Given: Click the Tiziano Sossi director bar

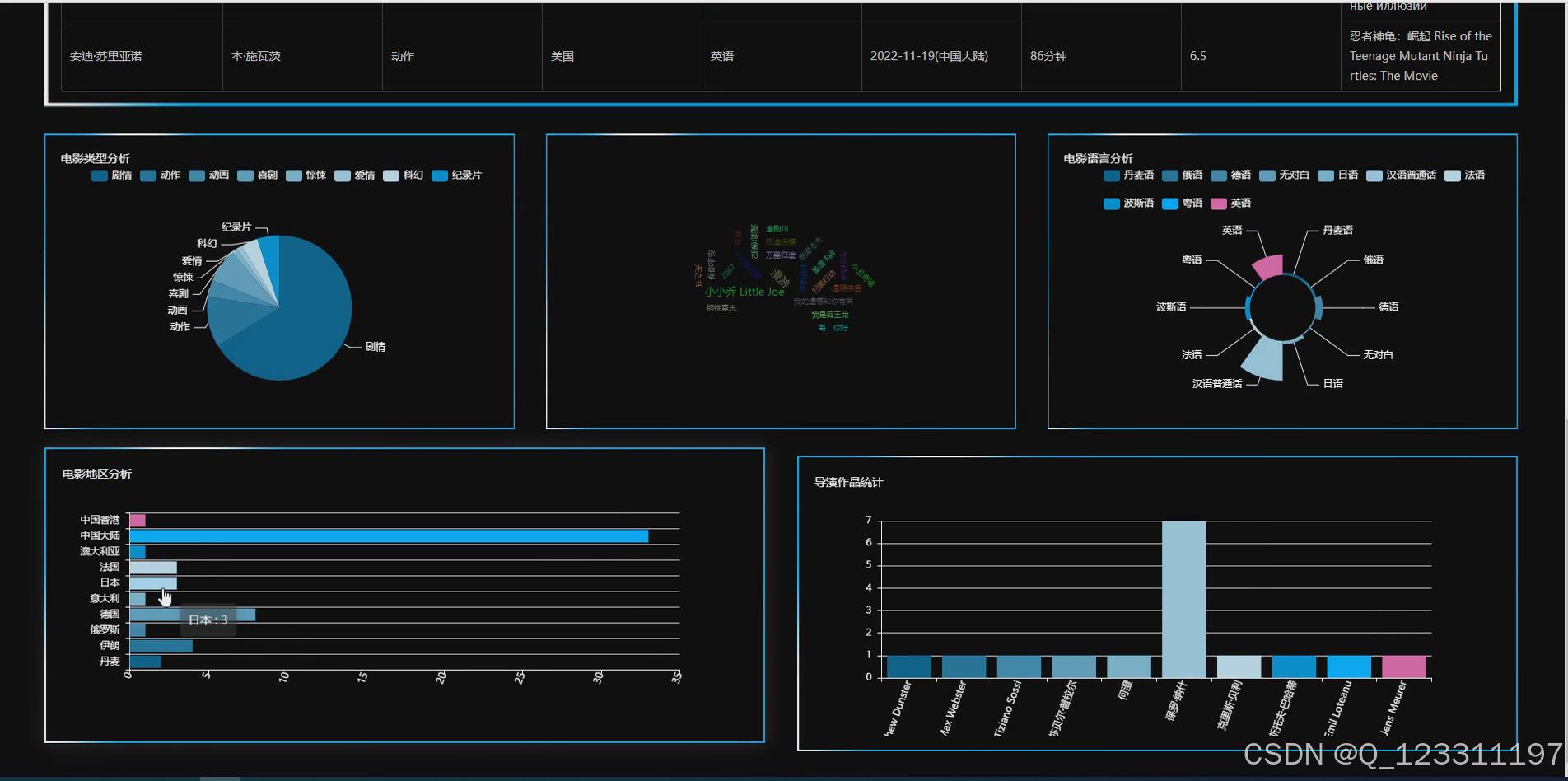Looking at the screenshot, I should click(x=1019, y=666).
